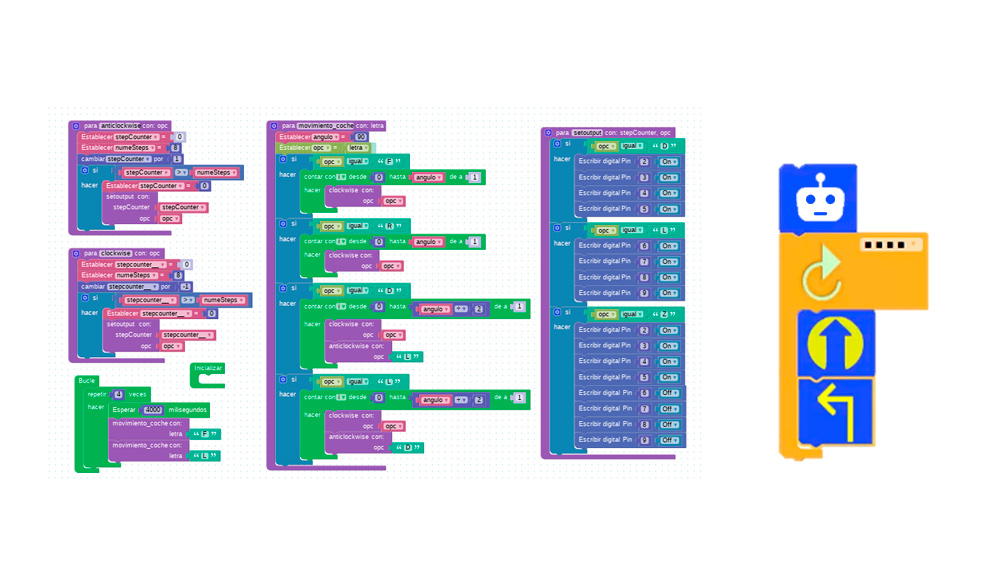
Task: Select the Inicializar block
Action: tap(208, 369)
